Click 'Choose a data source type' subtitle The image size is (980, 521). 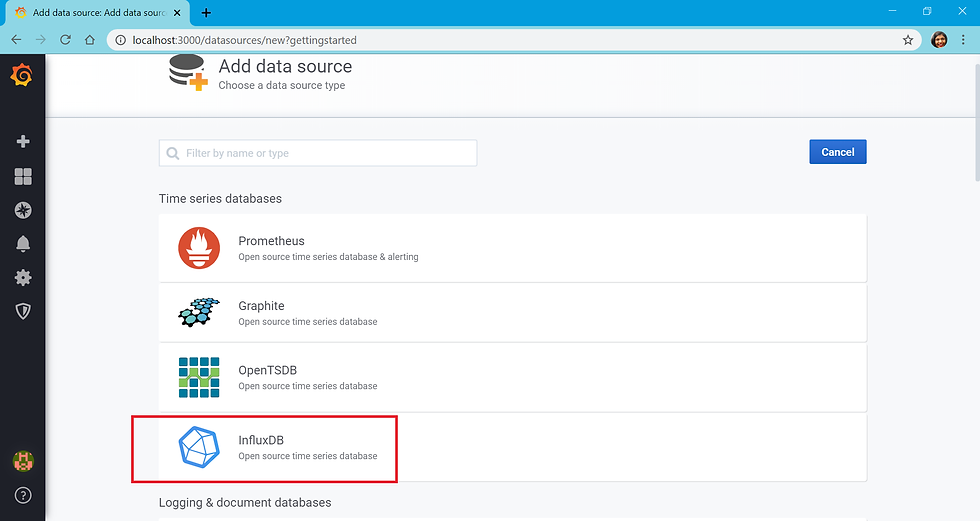(x=281, y=86)
